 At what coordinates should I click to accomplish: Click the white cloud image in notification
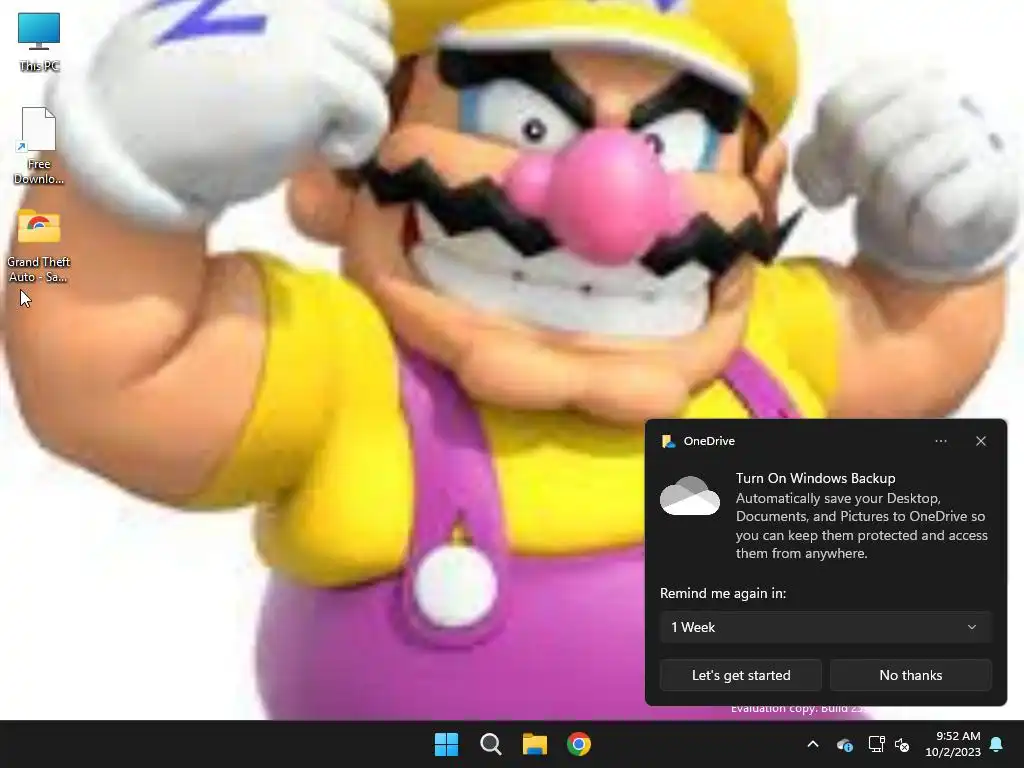690,496
